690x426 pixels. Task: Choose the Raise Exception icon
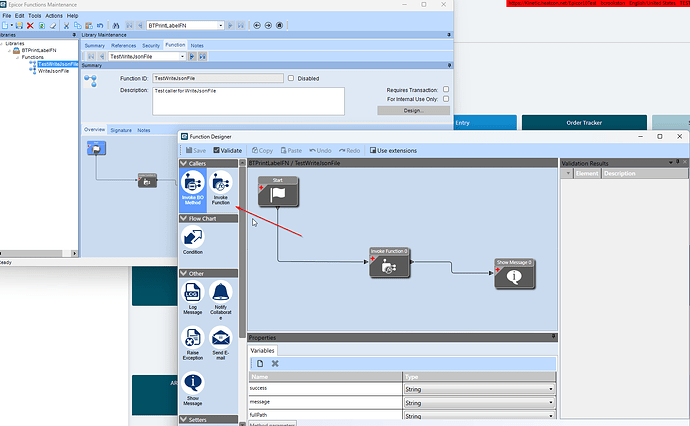click(193, 343)
